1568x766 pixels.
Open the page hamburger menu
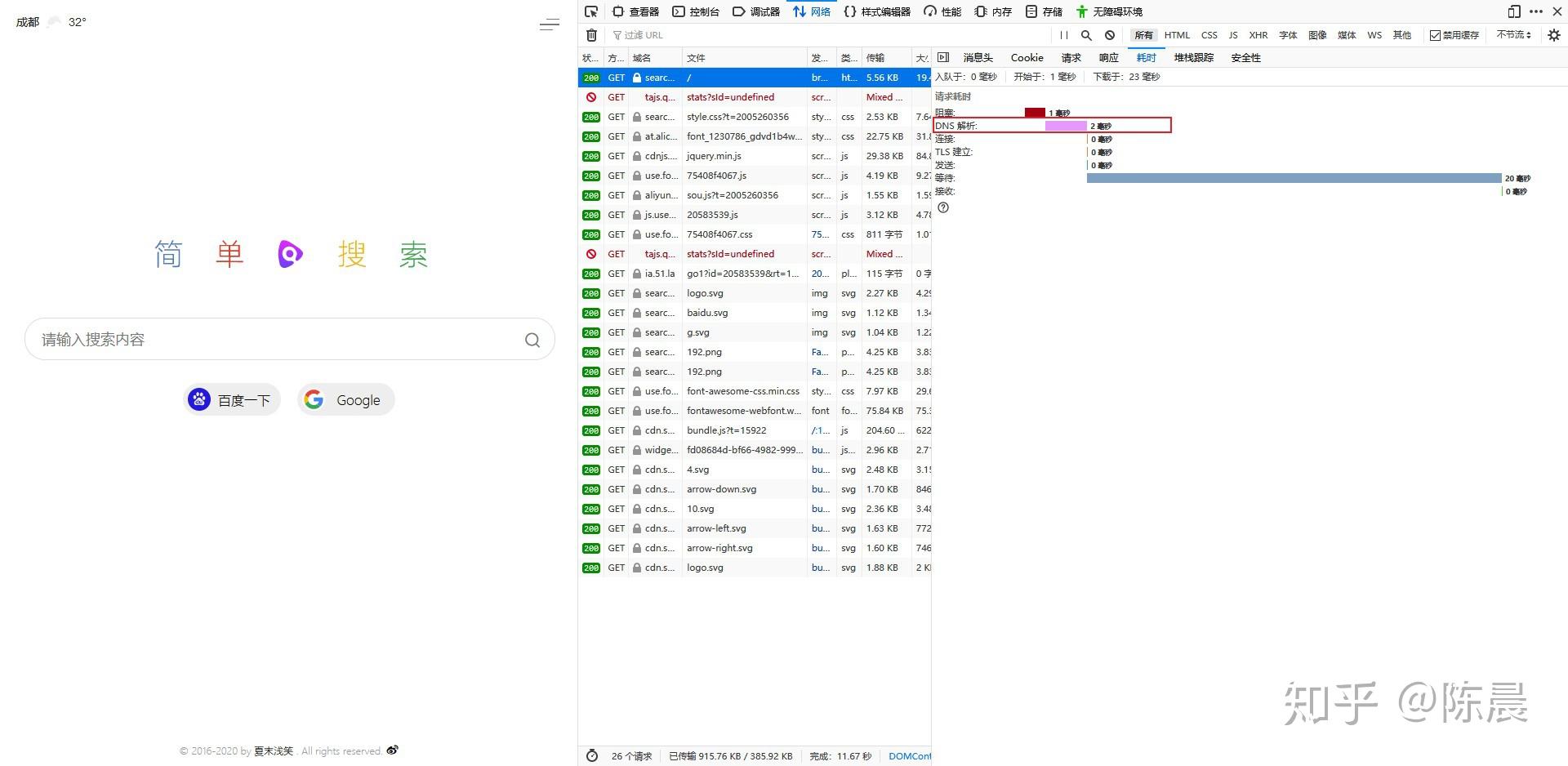click(550, 24)
